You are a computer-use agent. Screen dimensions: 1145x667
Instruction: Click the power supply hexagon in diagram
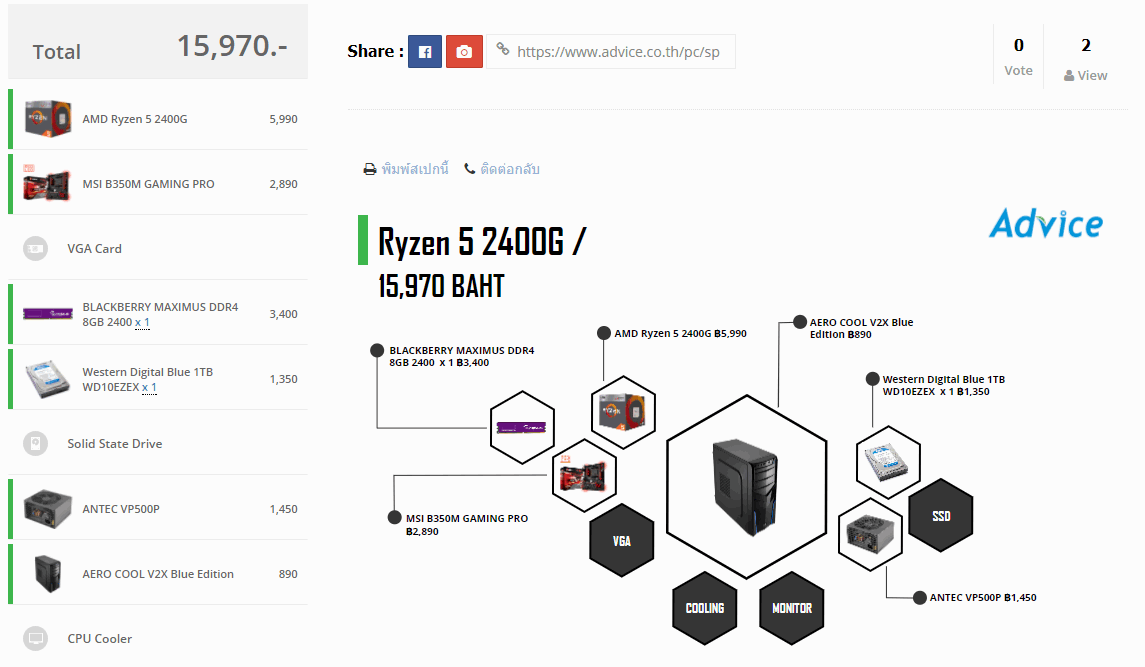click(x=870, y=535)
